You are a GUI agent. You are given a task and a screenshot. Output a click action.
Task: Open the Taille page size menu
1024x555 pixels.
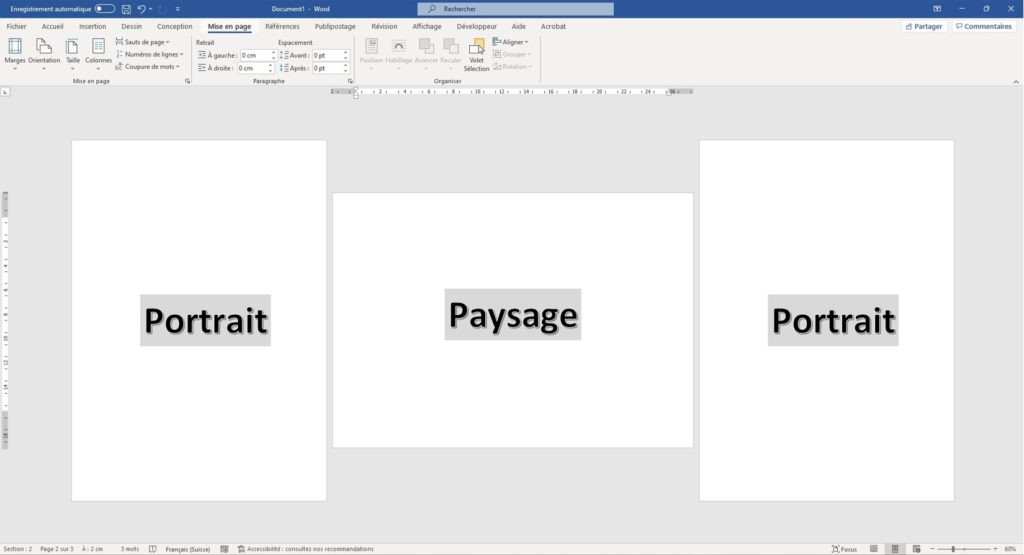point(72,54)
